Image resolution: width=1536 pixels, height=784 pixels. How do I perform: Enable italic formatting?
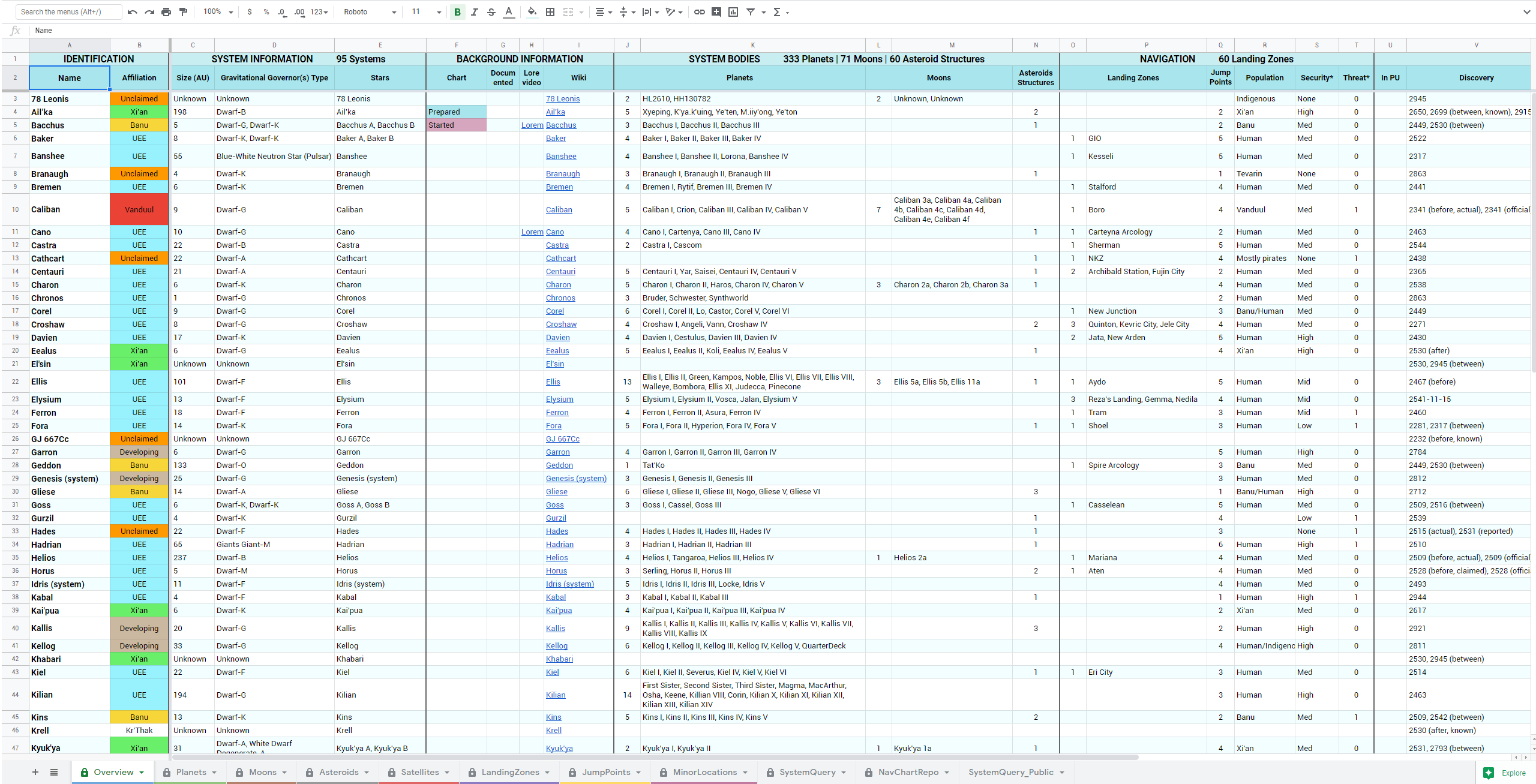[x=474, y=11]
